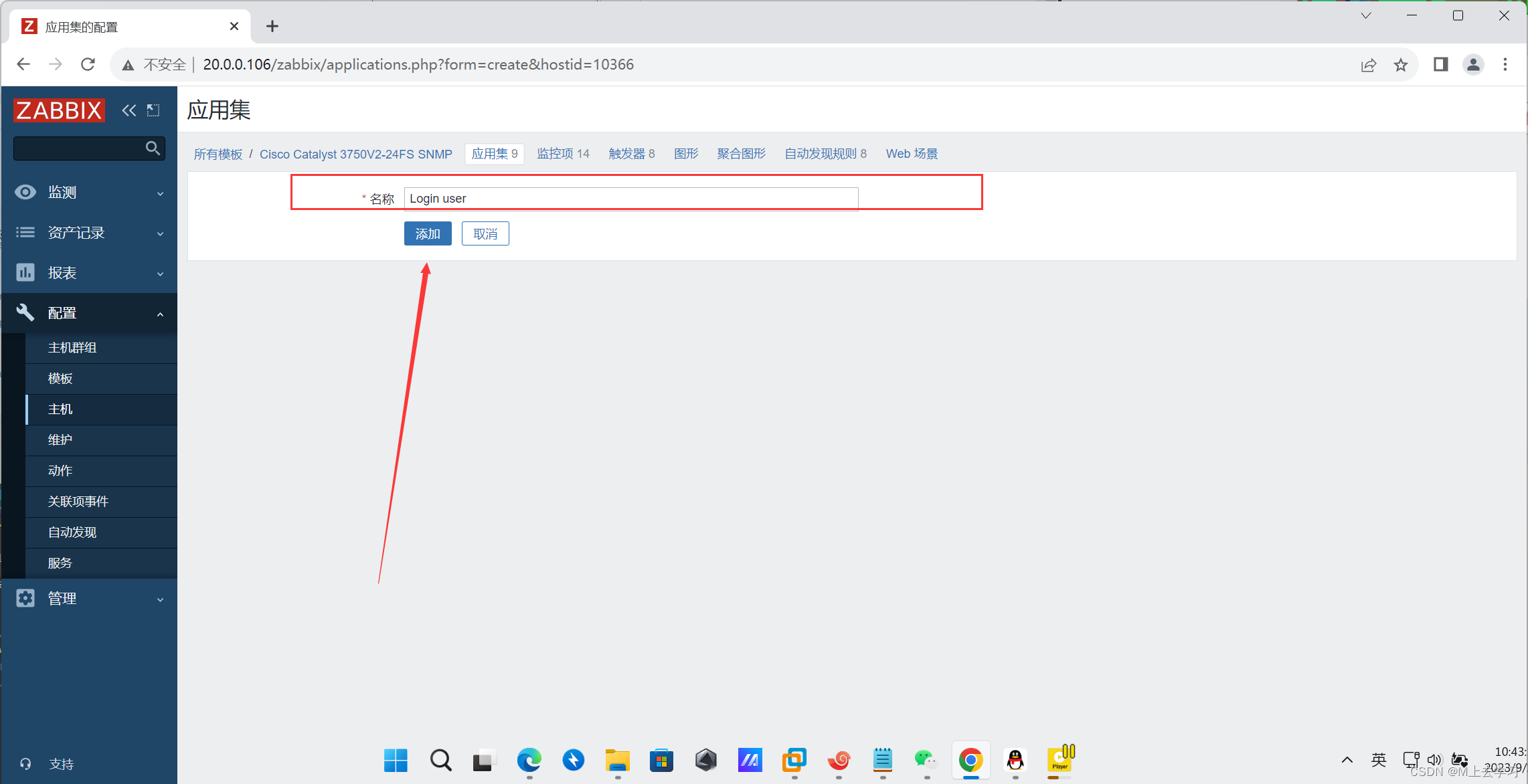The width and height of the screenshot is (1528, 784).
Task: Switch to the 监控项 14 tab
Action: [563, 154]
